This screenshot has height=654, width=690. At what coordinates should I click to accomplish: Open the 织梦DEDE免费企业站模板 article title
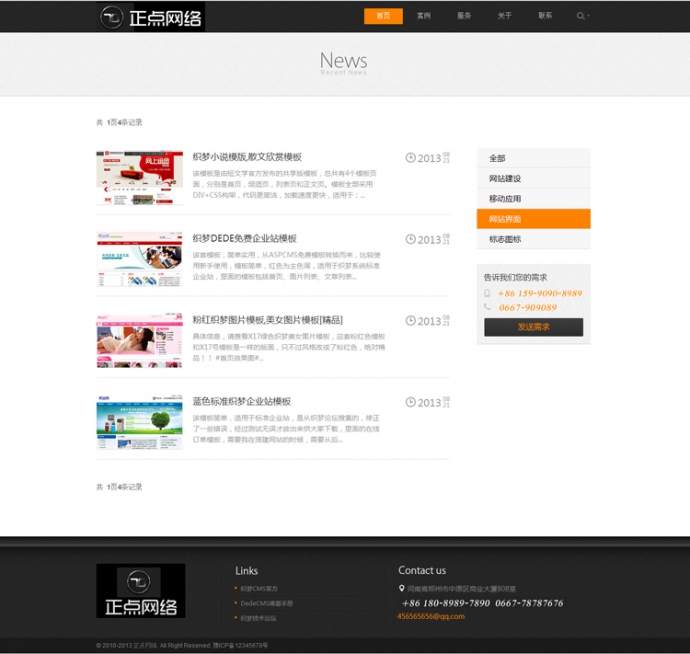pyautogui.click(x=245, y=238)
